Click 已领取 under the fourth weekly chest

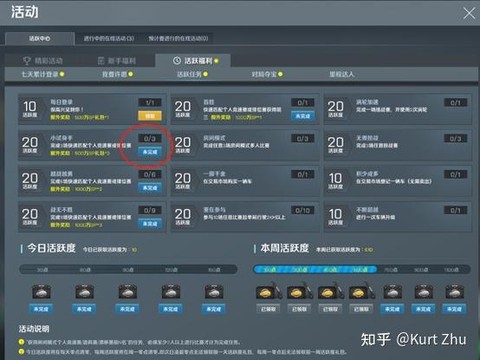coord(361,309)
